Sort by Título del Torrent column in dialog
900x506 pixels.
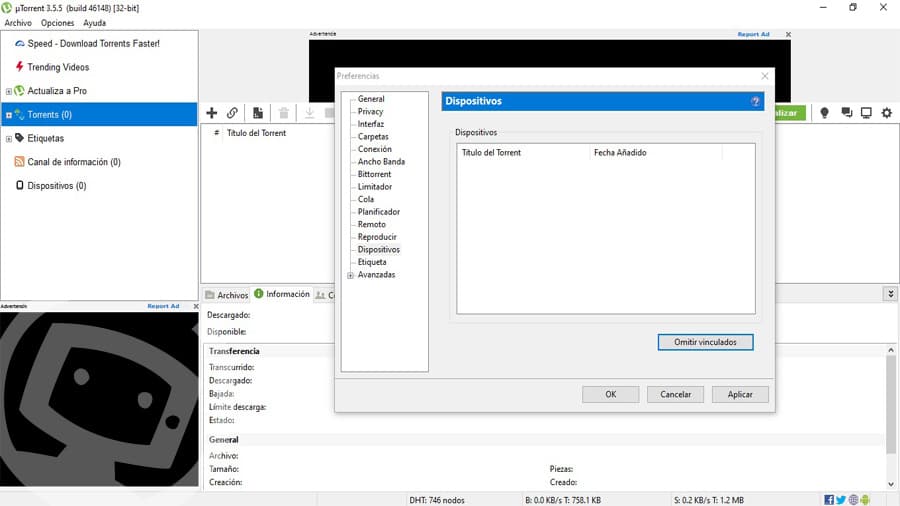click(523, 153)
